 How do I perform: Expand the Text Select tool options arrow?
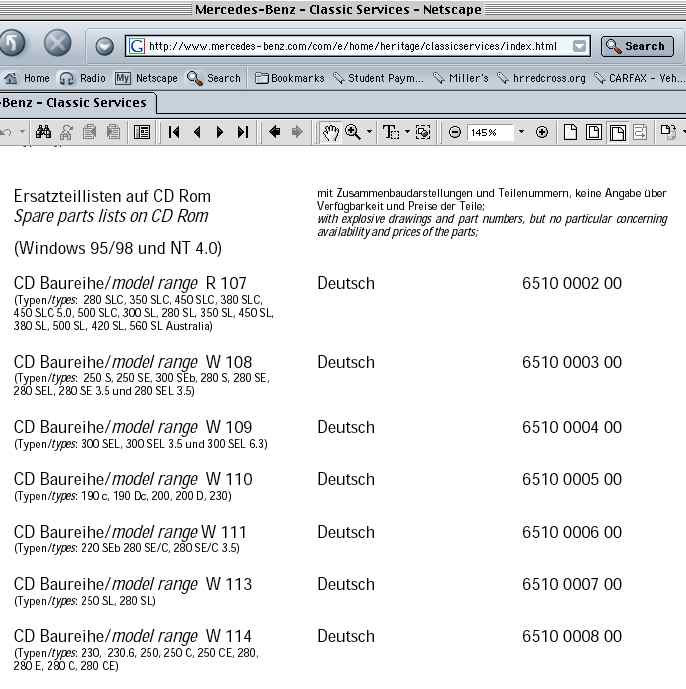(407, 131)
